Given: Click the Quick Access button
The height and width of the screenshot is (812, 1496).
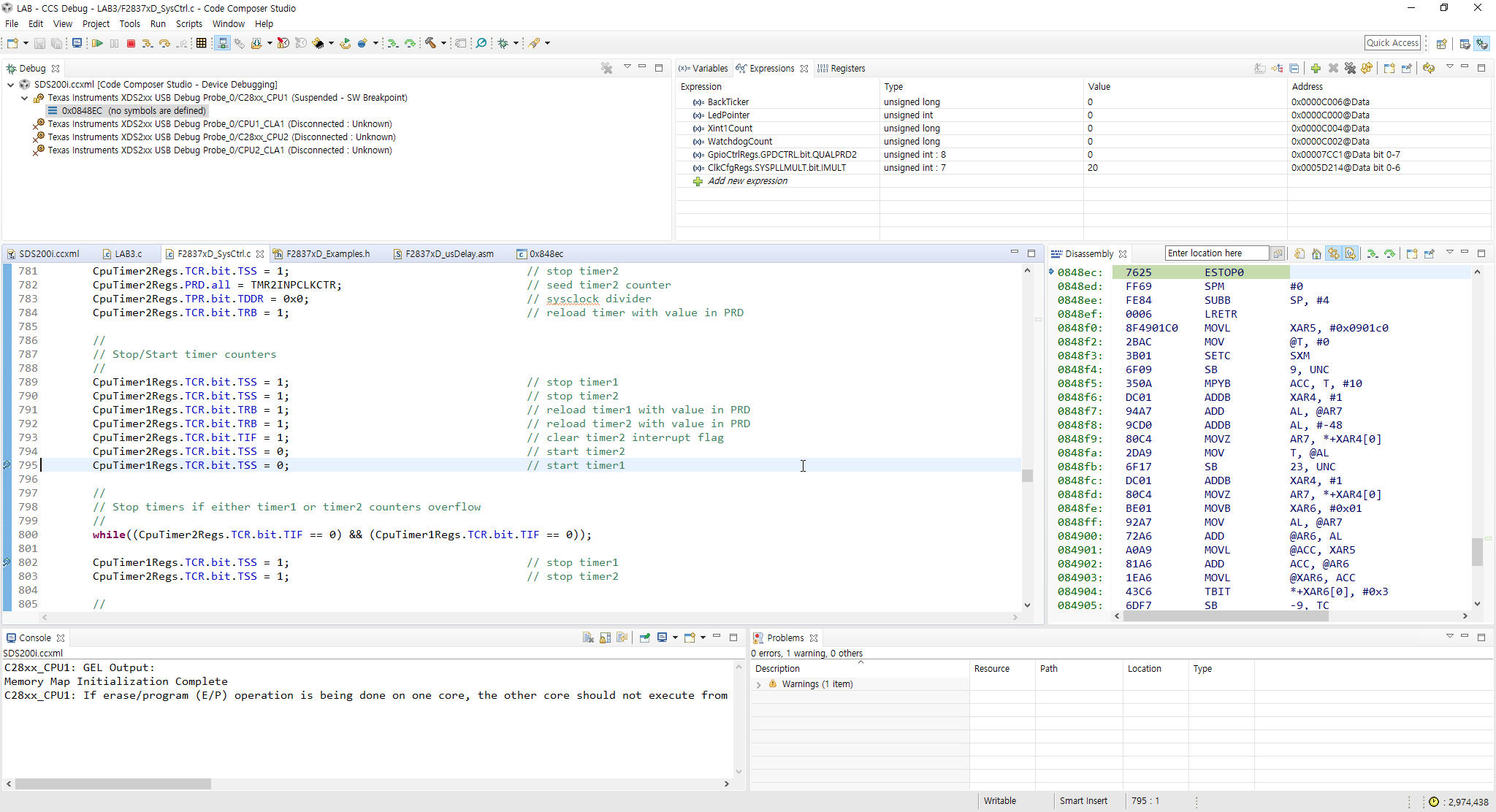Looking at the screenshot, I should 1392,43.
